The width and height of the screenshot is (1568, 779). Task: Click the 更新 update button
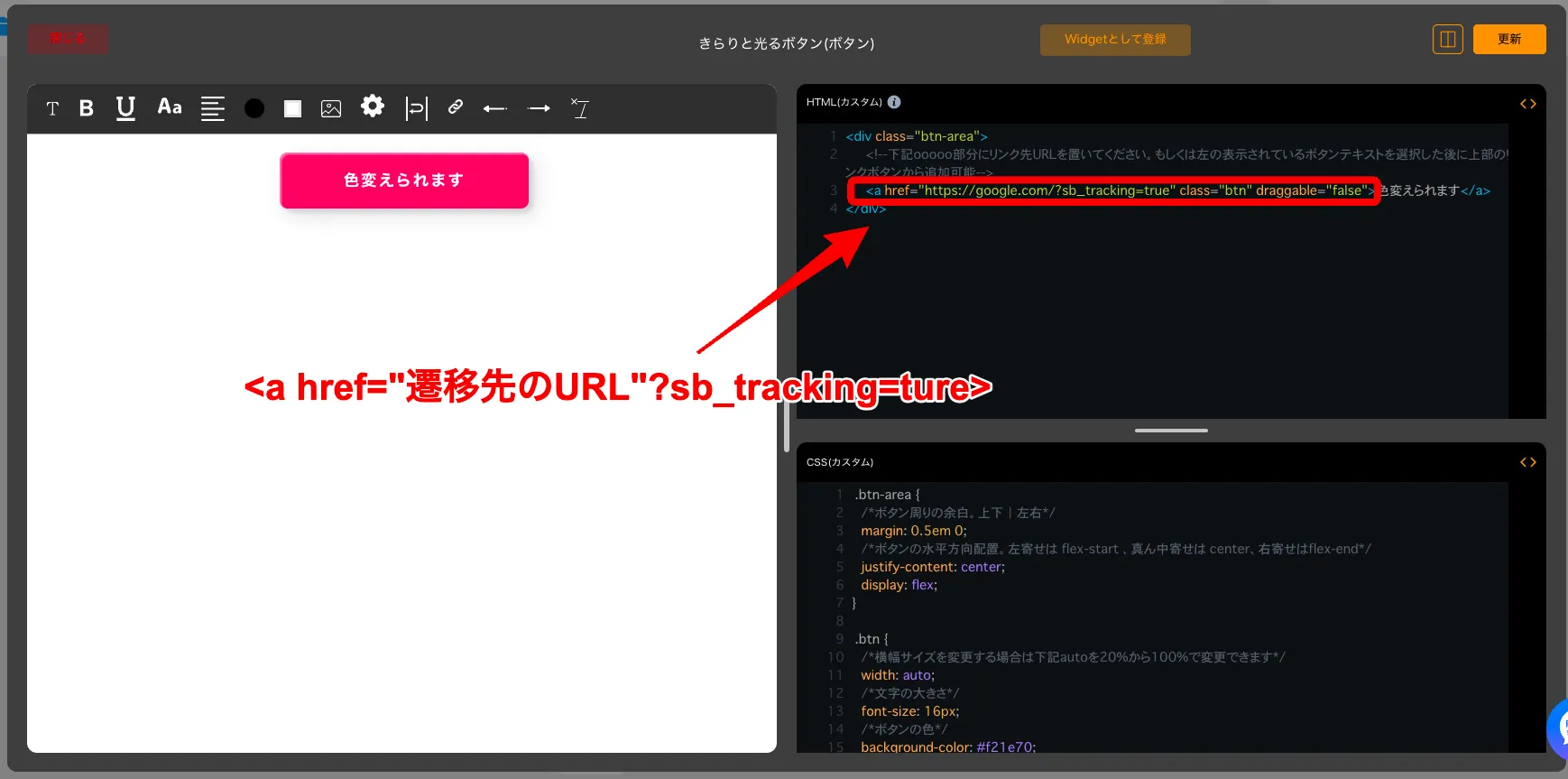tap(1509, 39)
